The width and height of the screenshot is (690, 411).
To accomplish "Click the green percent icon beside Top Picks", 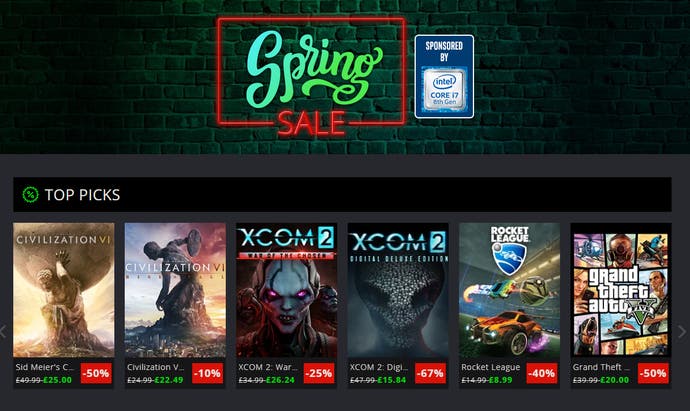I will point(30,194).
